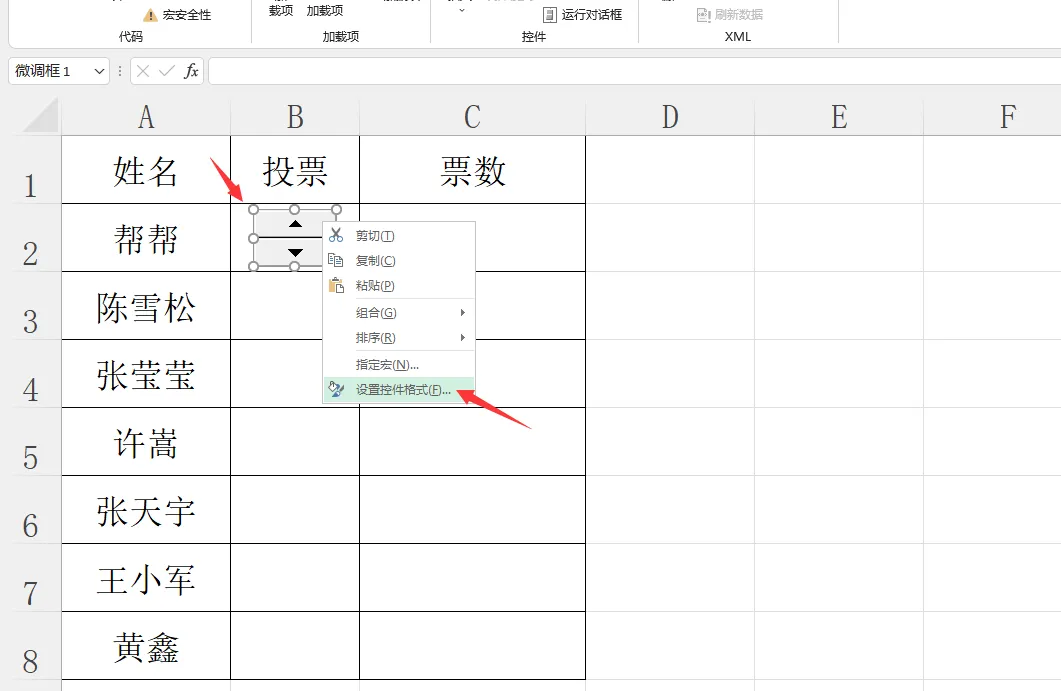Open Group (组合) submenu

pyautogui.click(x=399, y=313)
